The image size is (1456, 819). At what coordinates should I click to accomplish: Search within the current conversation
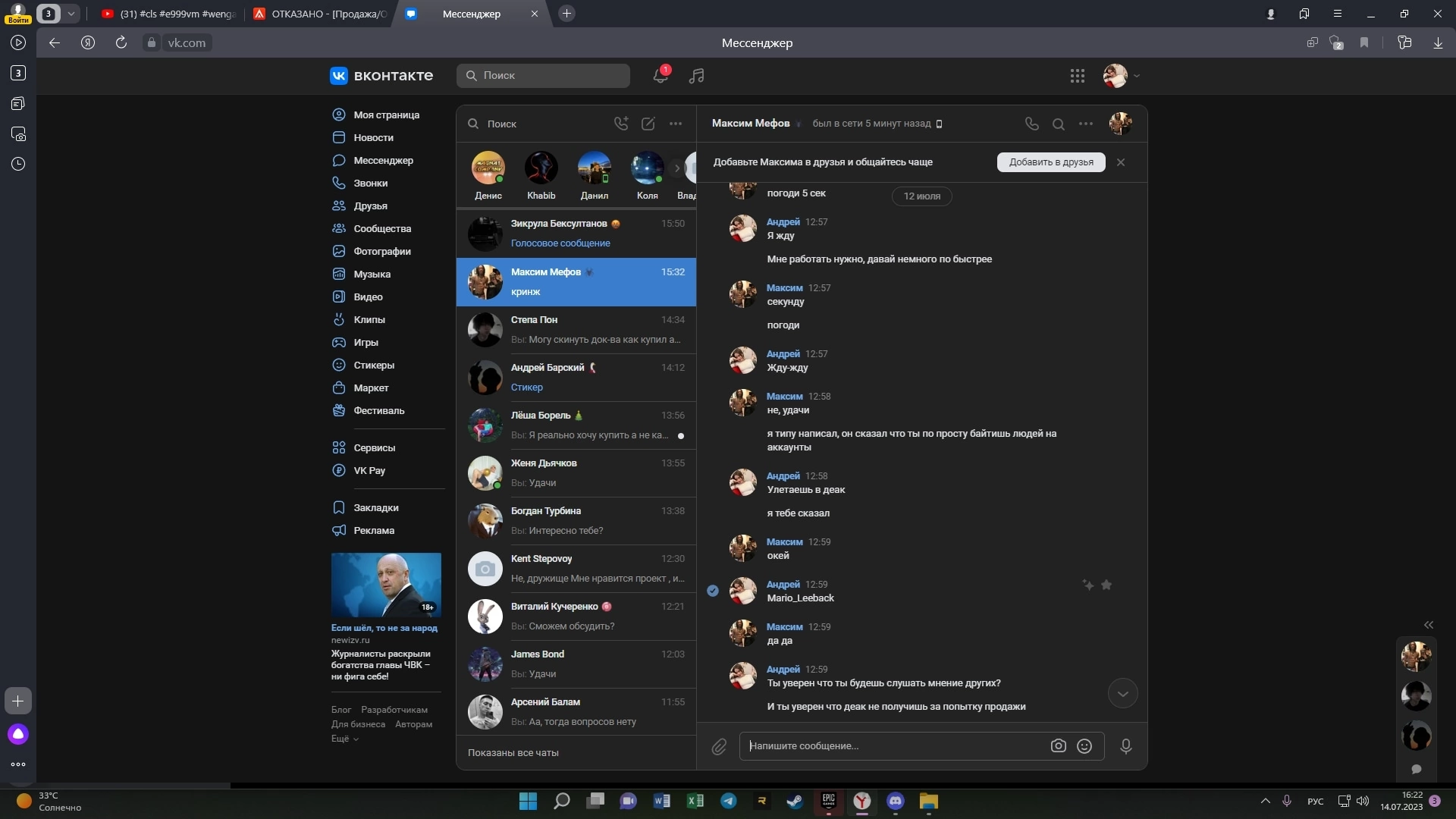1059,124
